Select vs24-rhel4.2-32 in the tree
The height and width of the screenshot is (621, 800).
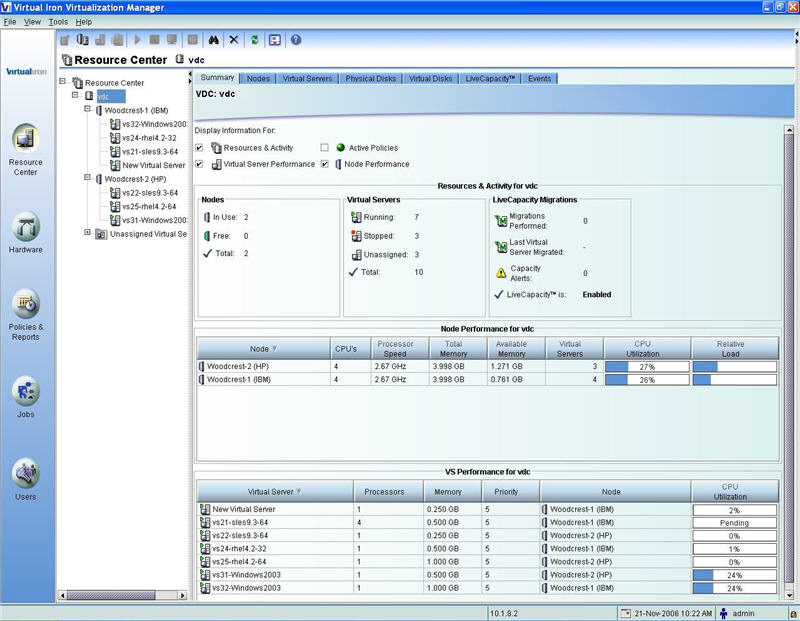coord(143,138)
